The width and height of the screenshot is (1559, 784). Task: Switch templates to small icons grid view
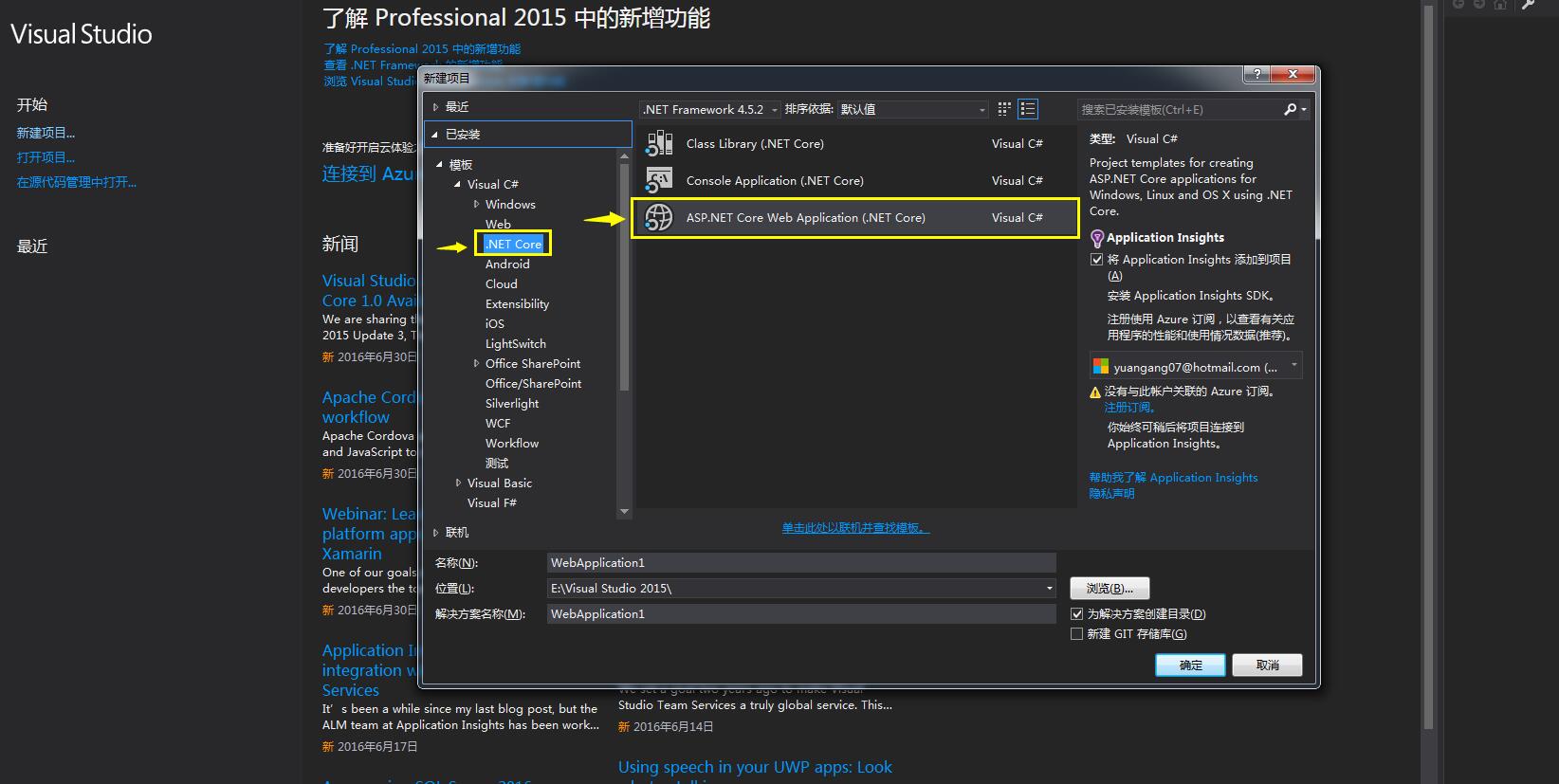(1004, 110)
